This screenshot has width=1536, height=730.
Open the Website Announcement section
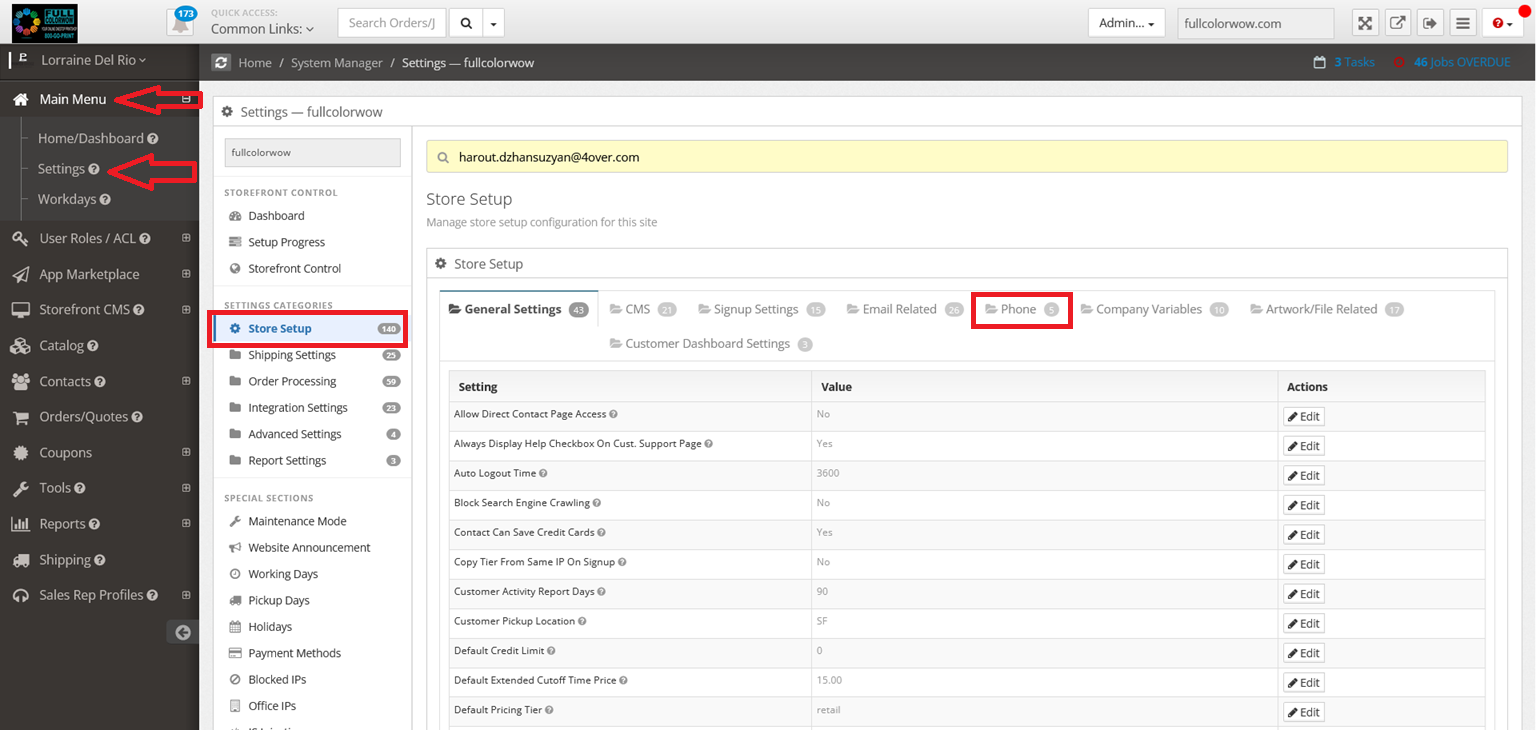(x=309, y=548)
